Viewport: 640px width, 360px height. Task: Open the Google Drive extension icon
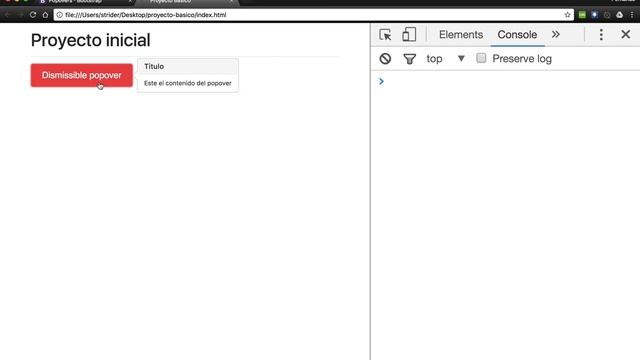pos(620,15)
